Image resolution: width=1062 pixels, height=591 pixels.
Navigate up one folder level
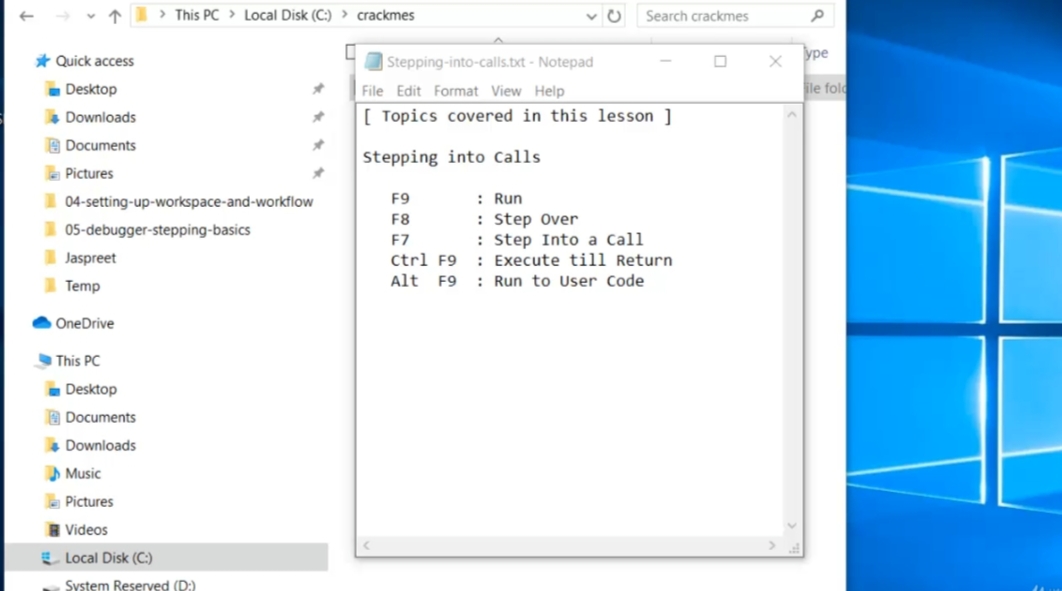pyautogui.click(x=115, y=15)
